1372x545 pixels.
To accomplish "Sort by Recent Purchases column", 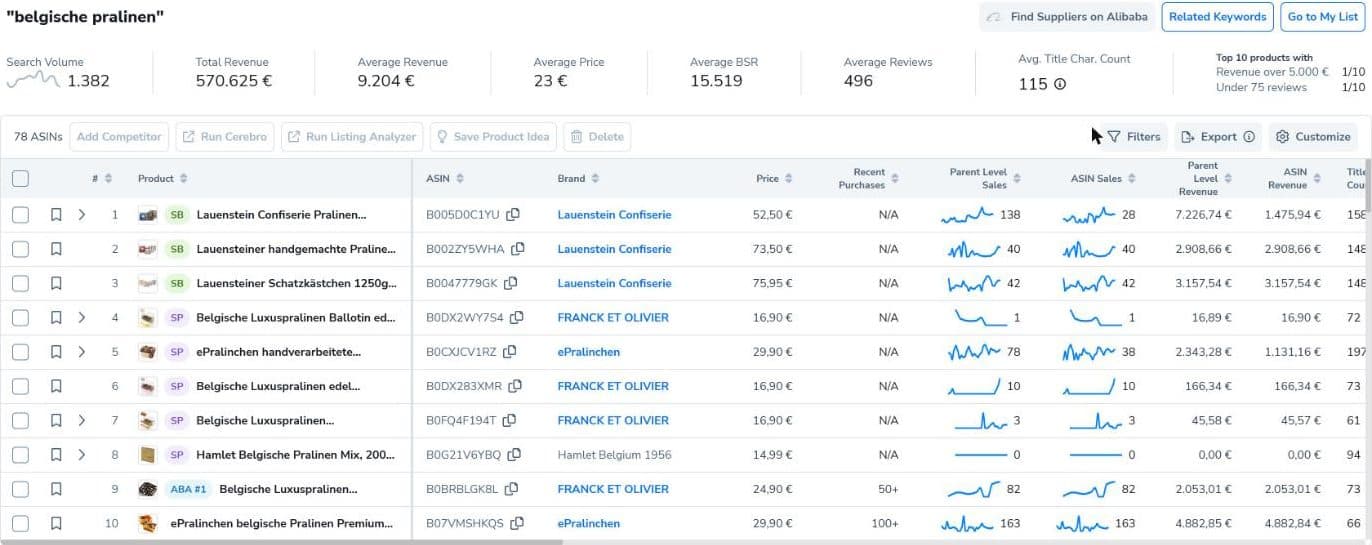I will coord(895,179).
